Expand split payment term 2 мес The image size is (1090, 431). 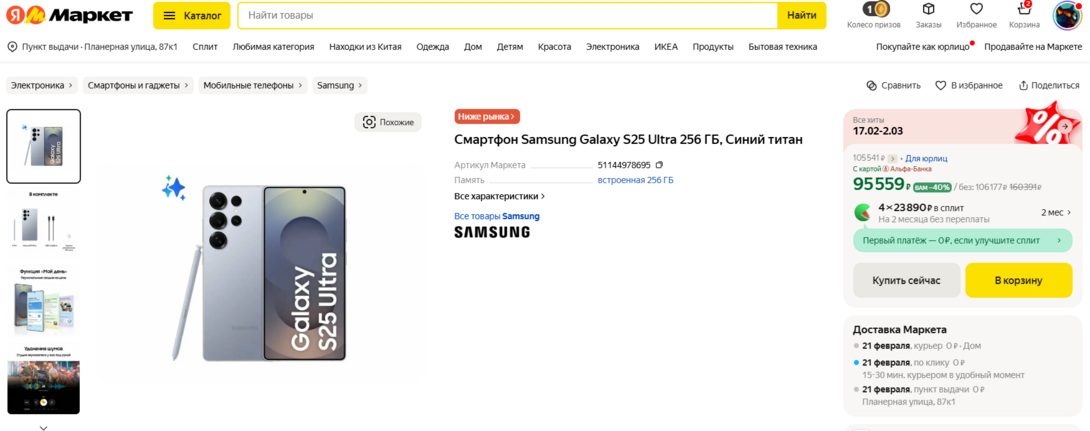1056,213
